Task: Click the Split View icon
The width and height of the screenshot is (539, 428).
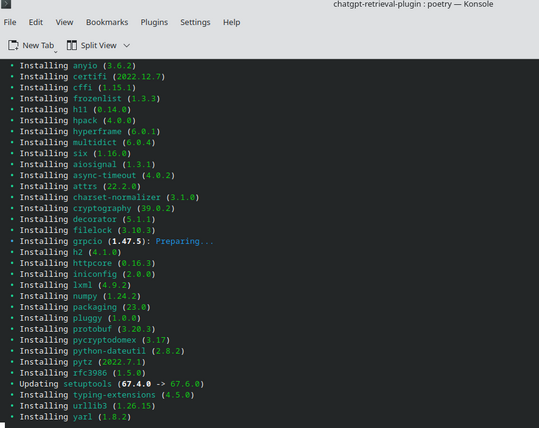Action: click(x=72, y=45)
